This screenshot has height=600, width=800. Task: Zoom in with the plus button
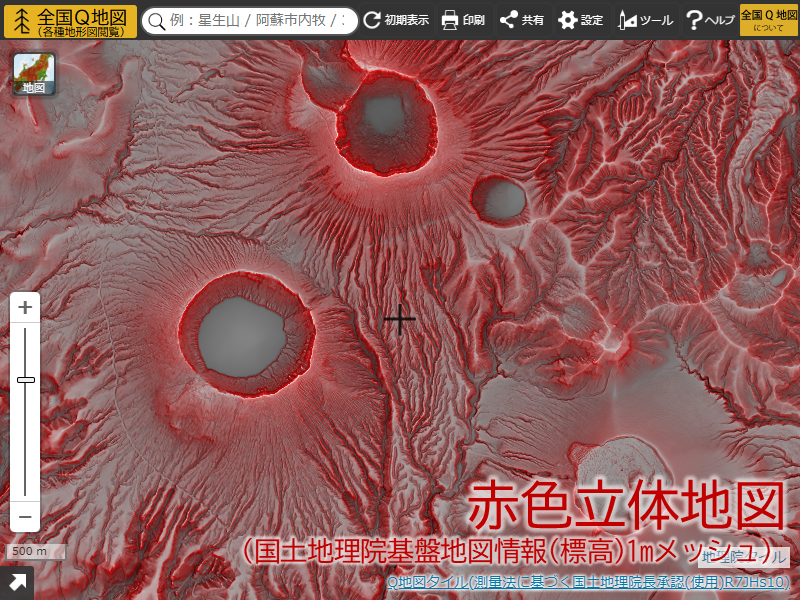[x=25, y=305]
